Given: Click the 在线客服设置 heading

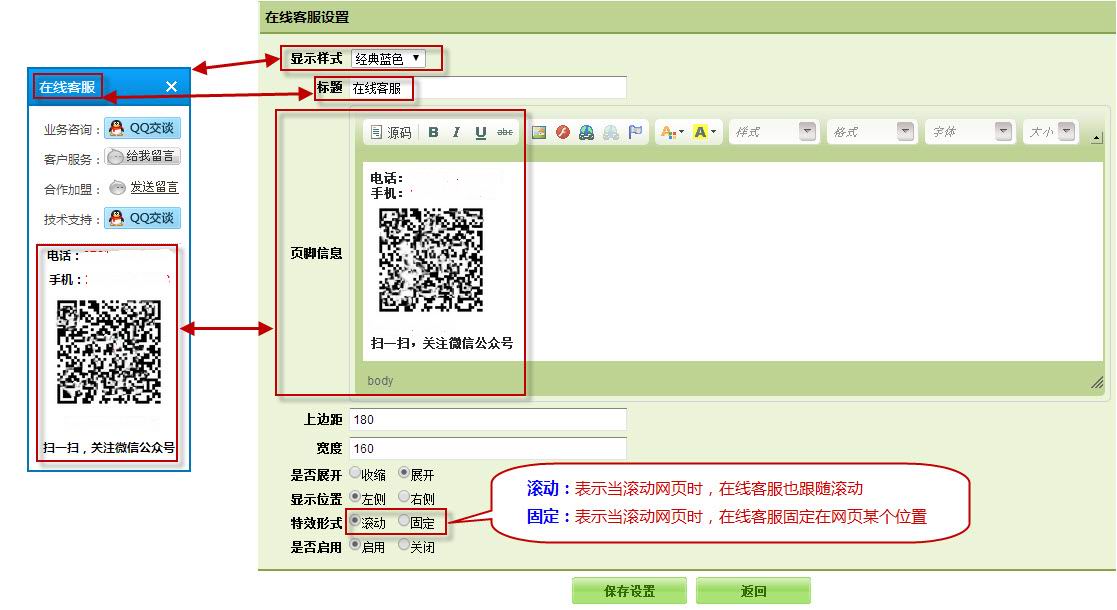Looking at the screenshot, I should coord(307,17).
